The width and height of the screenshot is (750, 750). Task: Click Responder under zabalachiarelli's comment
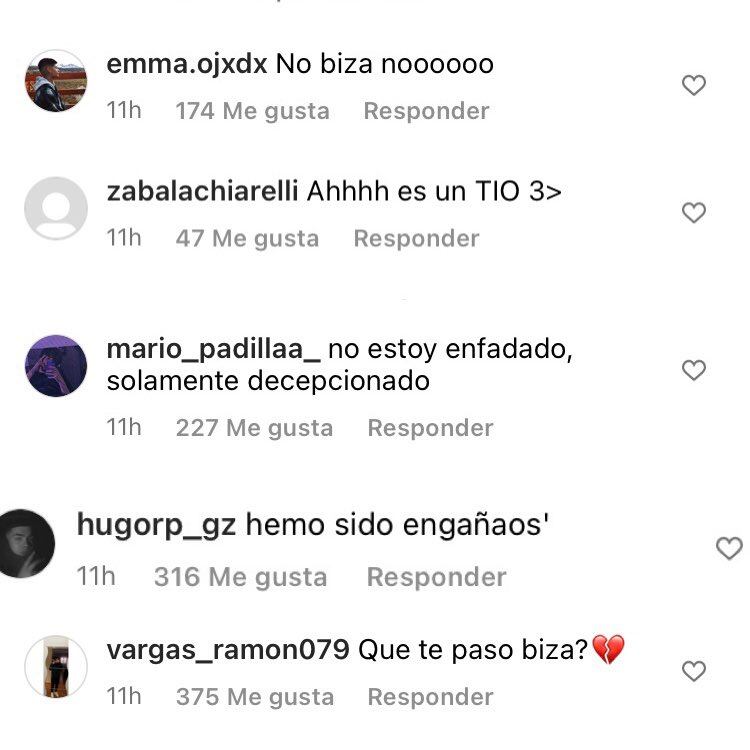pos(416,238)
